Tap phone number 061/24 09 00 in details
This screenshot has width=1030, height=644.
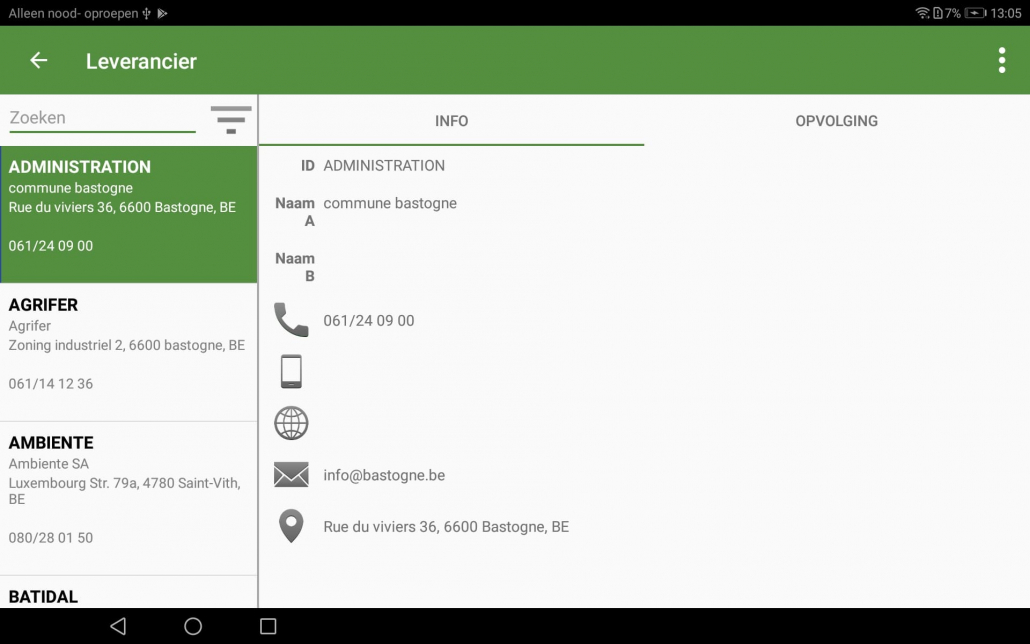coord(369,321)
